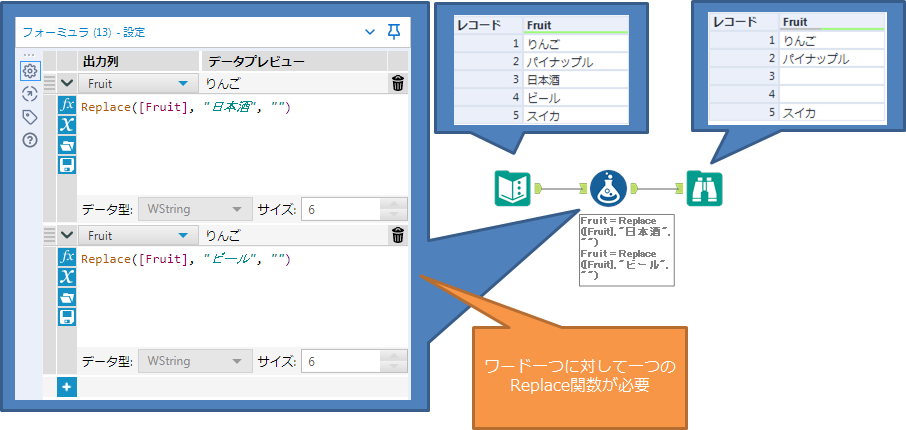The width and height of the screenshot is (906, 430).
Task: Click the Formula tool output anchor
Action: click(x=634, y=188)
